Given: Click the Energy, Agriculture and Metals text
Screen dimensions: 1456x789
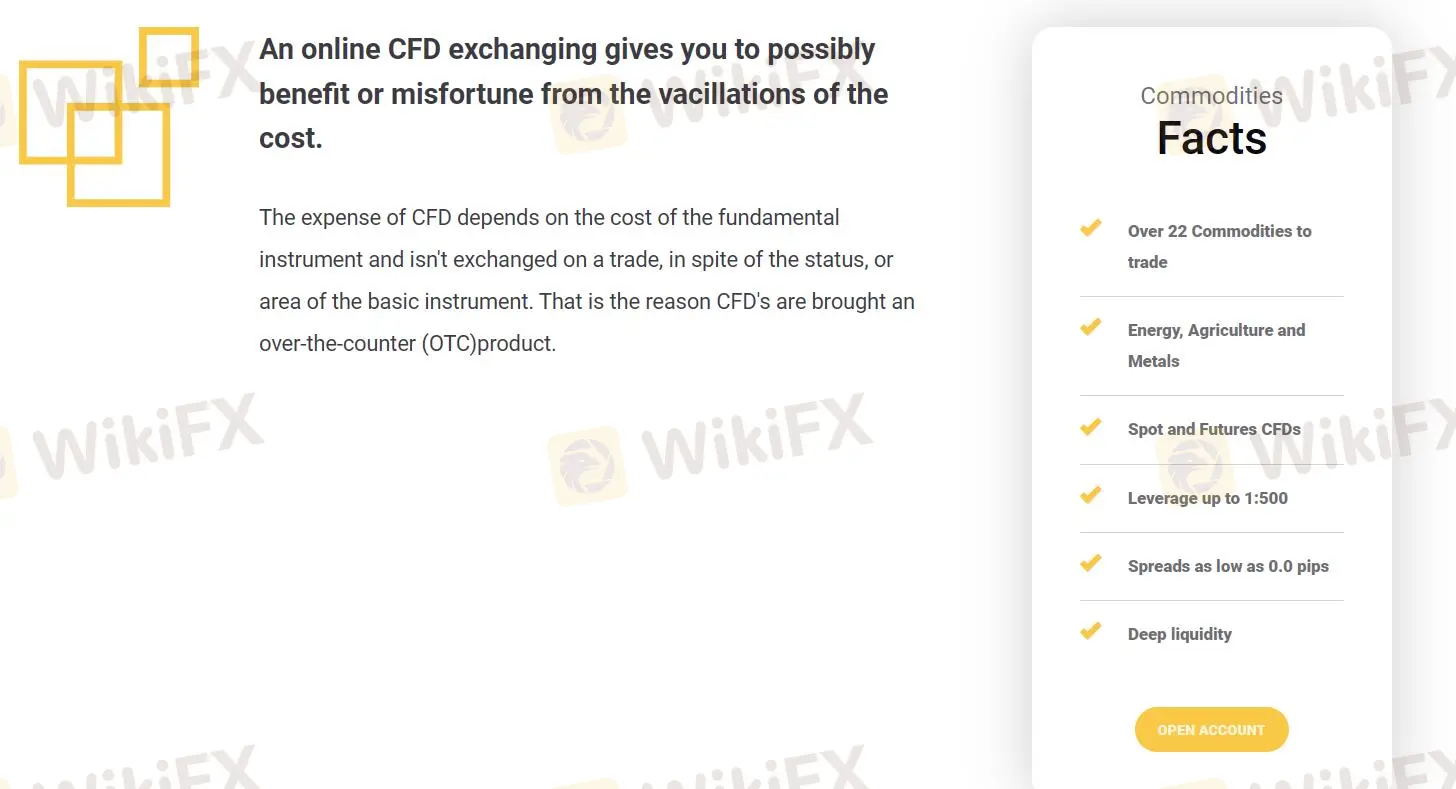Looking at the screenshot, I should (x=1216, y=345).
